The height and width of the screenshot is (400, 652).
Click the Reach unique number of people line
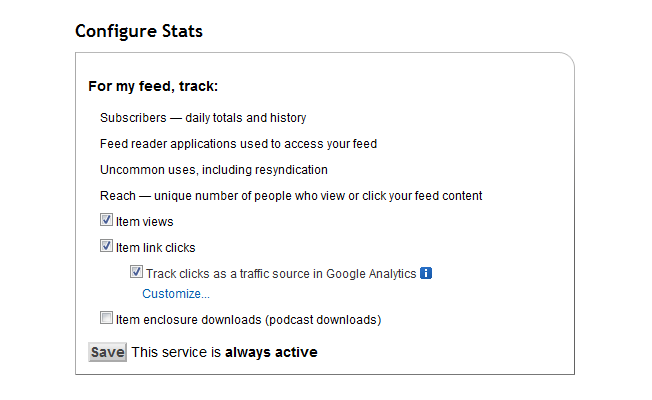pyautogui.click(x=291, y=196)
